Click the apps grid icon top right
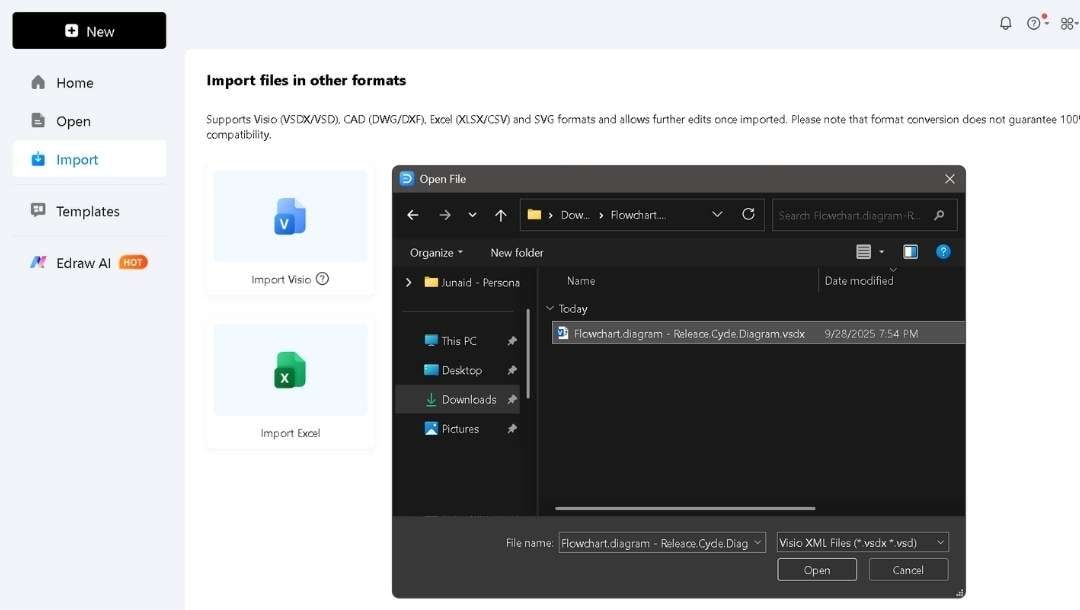Image resolution: width=1080 pixels, height=610 pixels. pyautogui.click(x=1067, y=22)
